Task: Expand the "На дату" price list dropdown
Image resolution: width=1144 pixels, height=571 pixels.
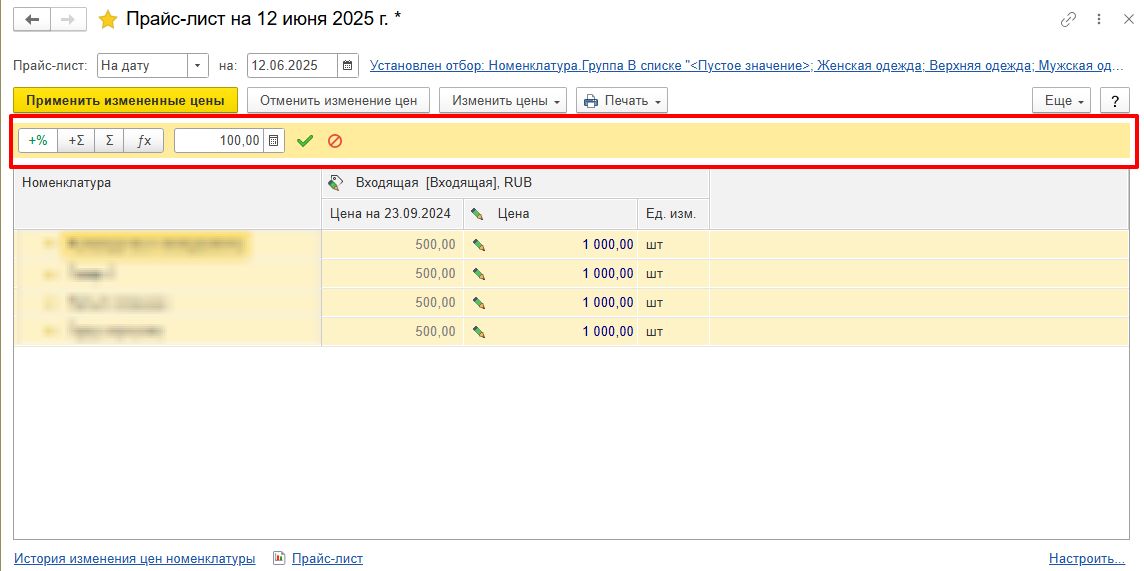Action: click(198, 66)
